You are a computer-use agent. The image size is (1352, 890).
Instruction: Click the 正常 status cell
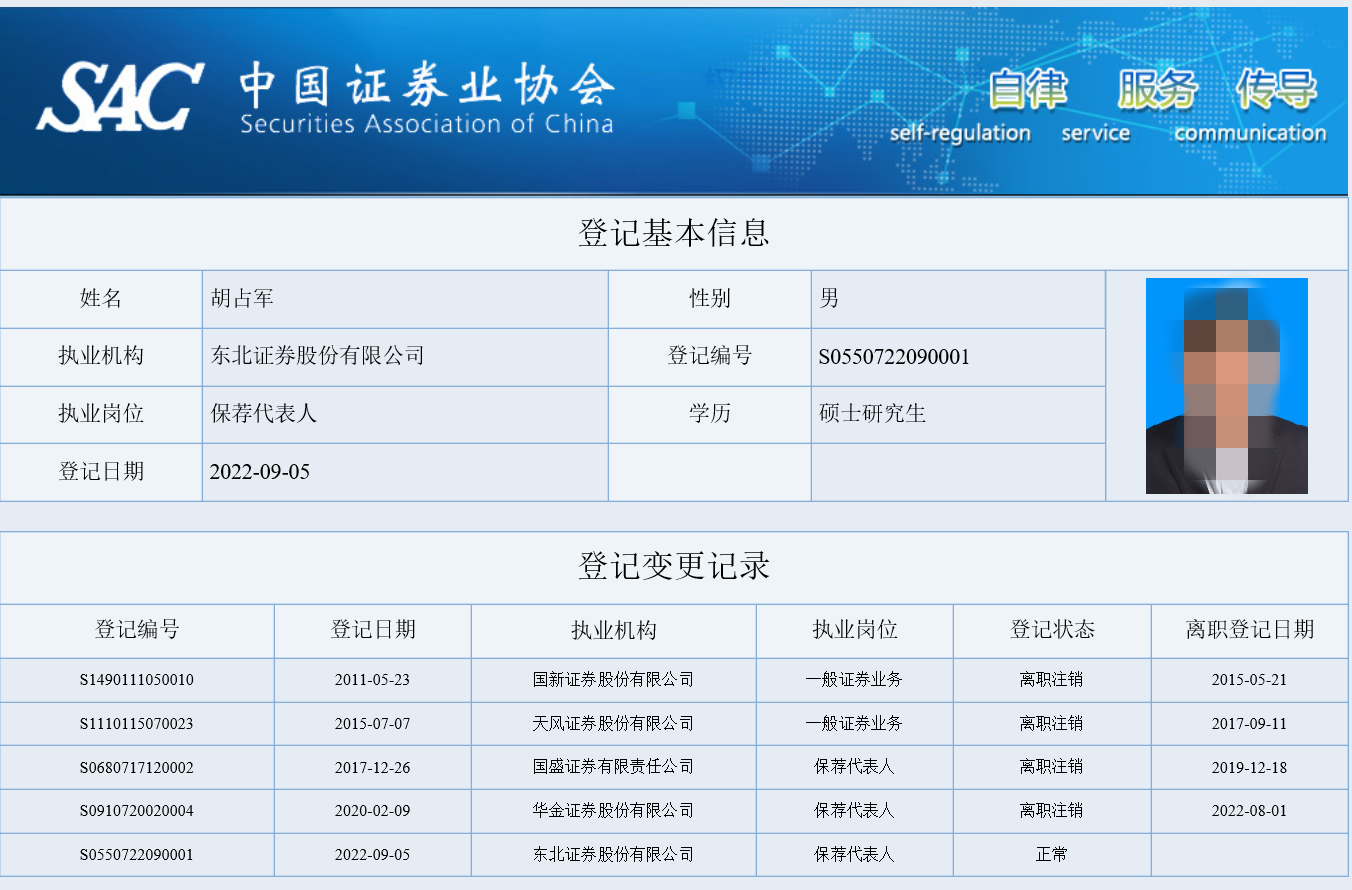[1052, 855]
